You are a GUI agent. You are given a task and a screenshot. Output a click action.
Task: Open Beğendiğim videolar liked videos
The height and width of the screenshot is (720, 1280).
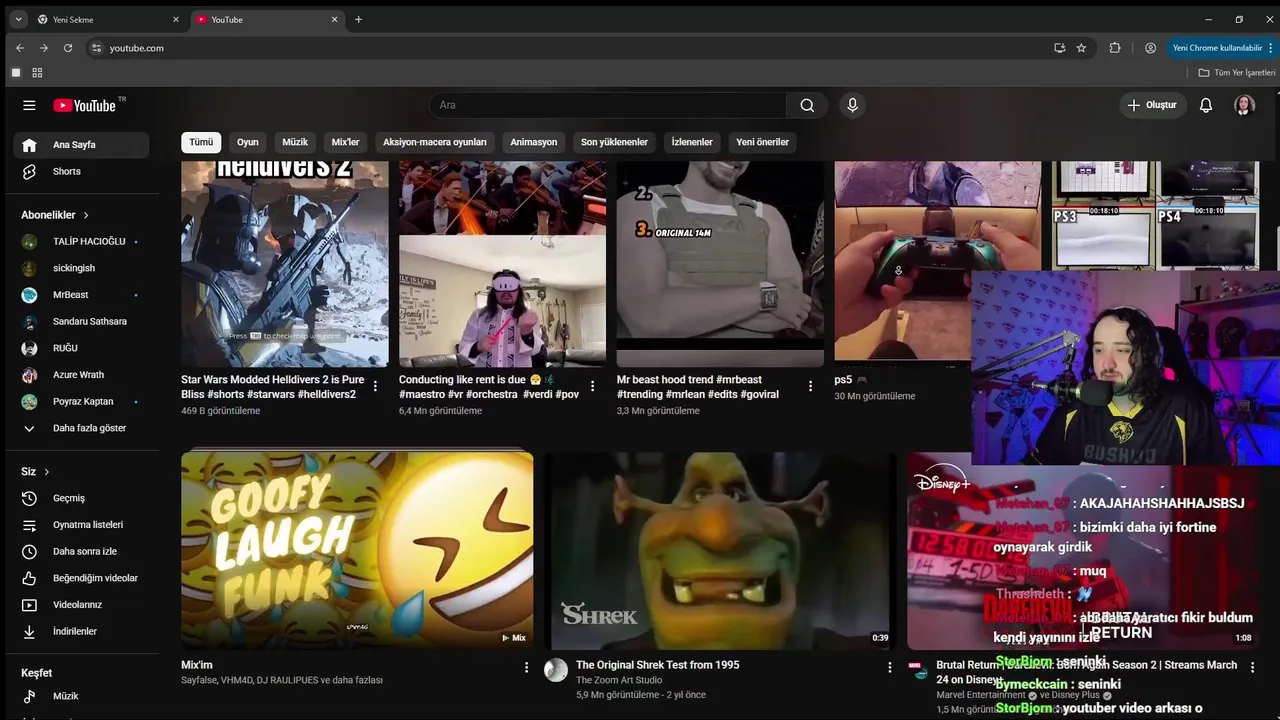[81, 578]
